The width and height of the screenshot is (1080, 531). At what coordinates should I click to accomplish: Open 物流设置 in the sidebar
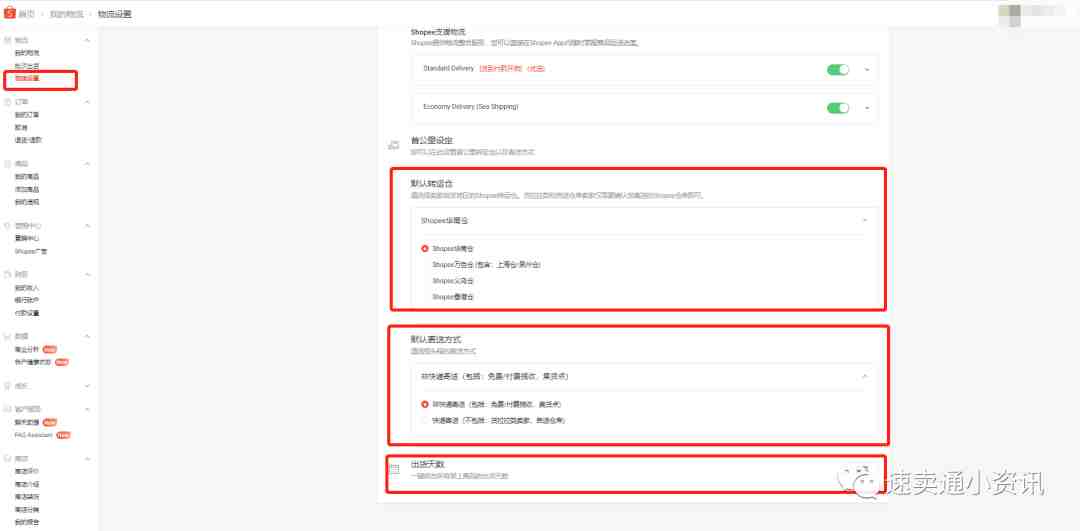point(27,79)
